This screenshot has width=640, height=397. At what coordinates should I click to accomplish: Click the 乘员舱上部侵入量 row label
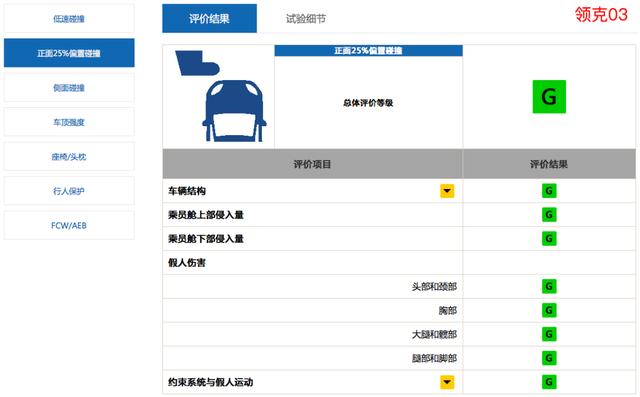pos(206,215)
